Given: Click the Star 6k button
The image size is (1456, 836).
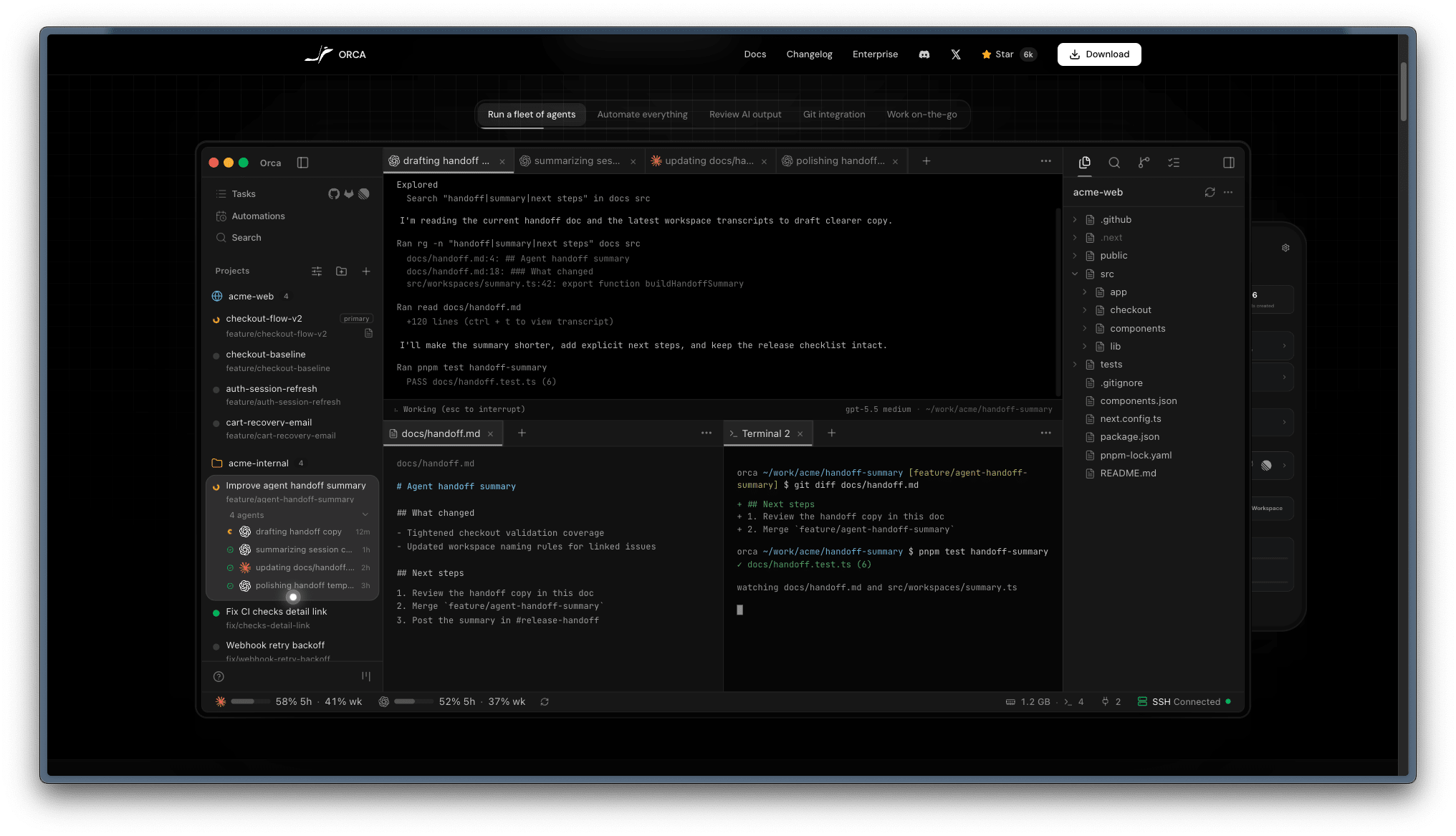Looking at the screenshot, I should (x=1009, y=54).
